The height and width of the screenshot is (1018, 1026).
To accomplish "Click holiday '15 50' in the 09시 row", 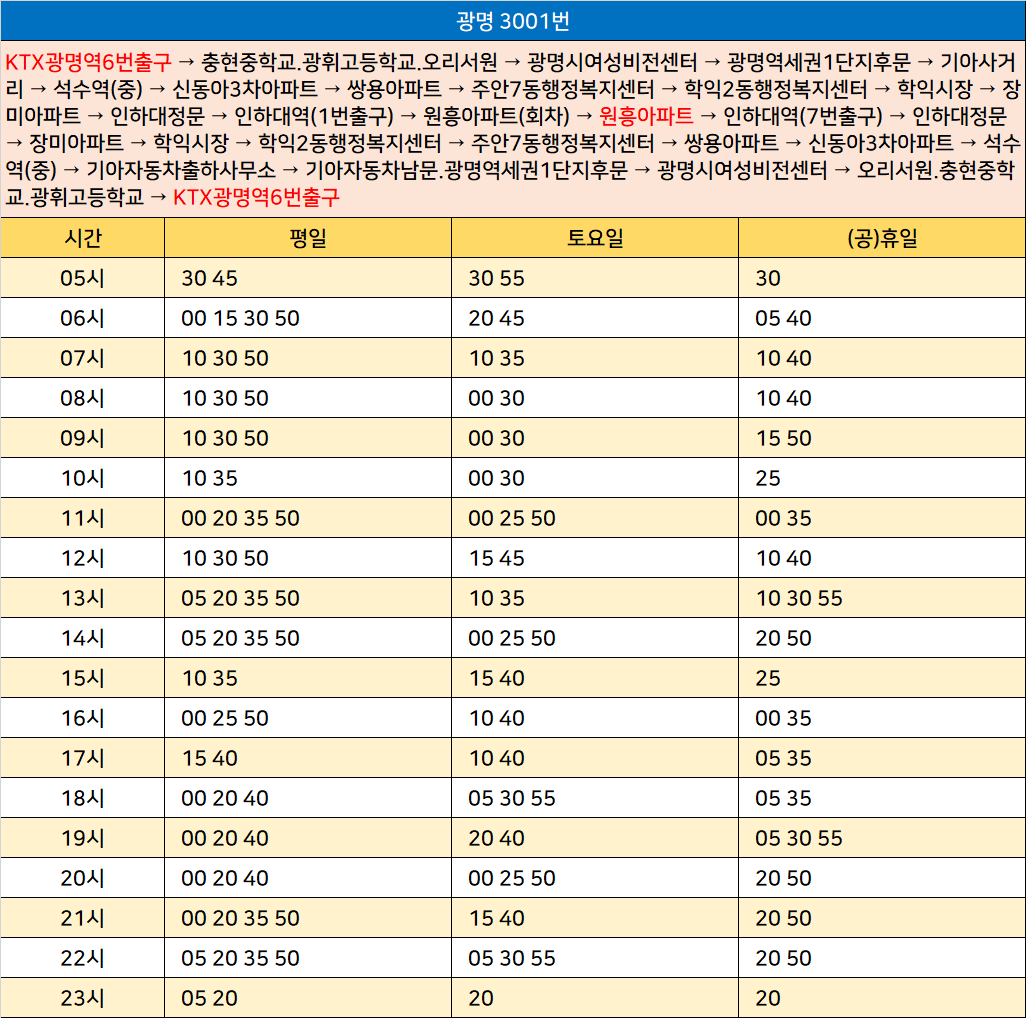I will [783, 438].
